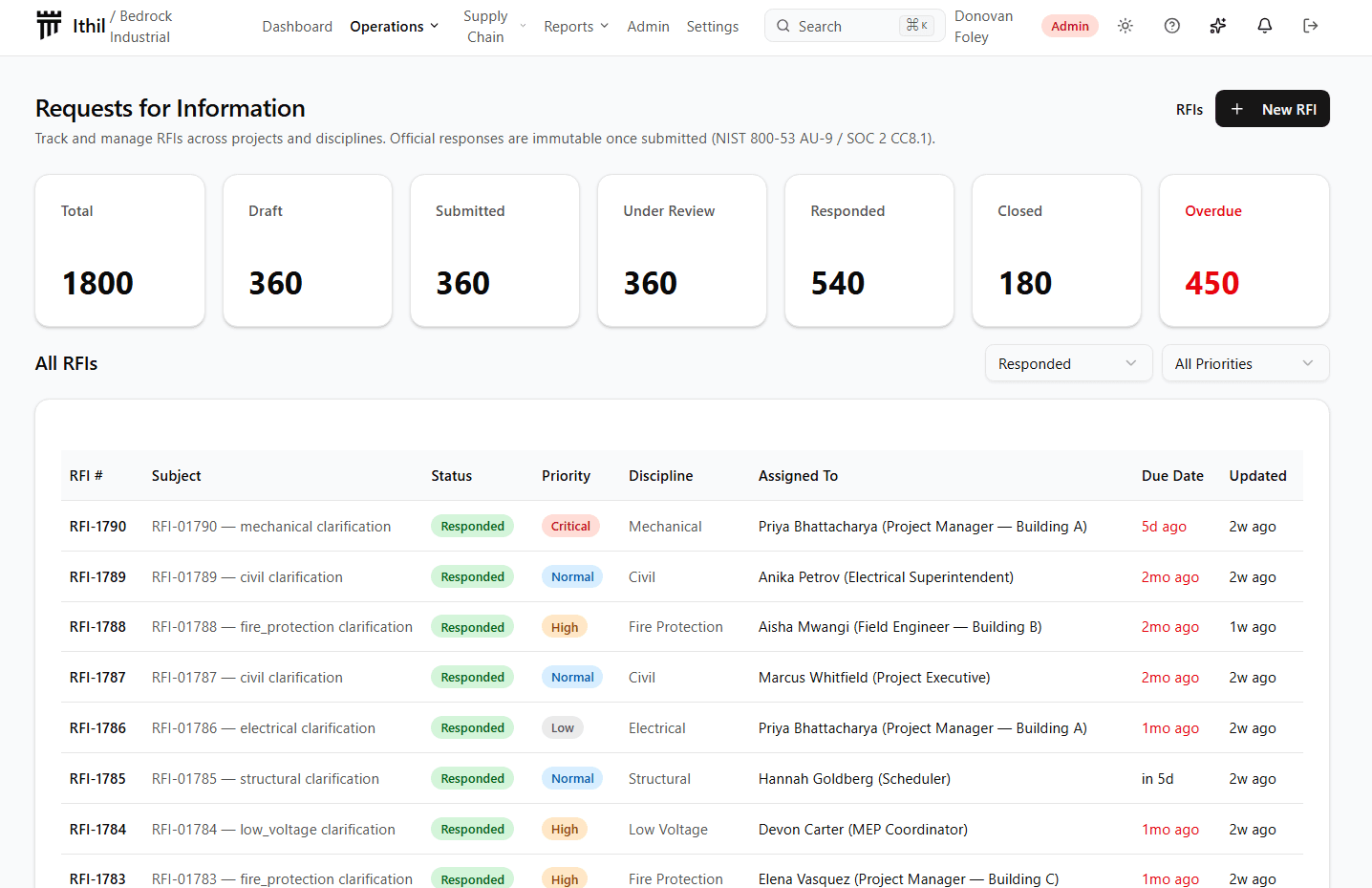1372x888 pixels.
Task: Open the Operations menu
Action: tap(395, 27)
